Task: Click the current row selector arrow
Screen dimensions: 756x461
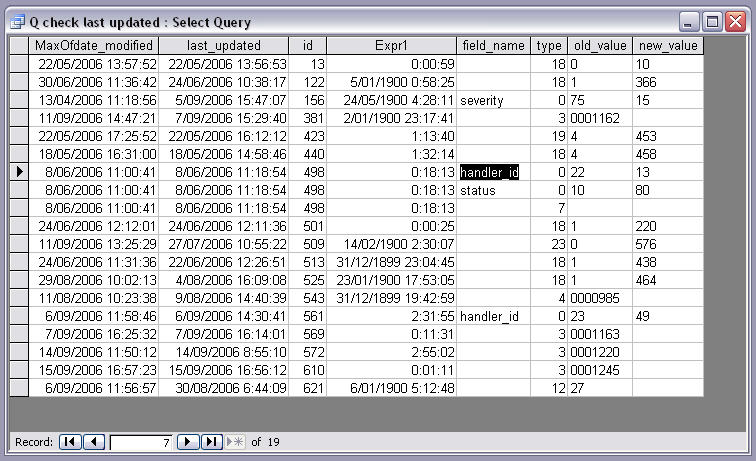Action: (x=19, y=173)
